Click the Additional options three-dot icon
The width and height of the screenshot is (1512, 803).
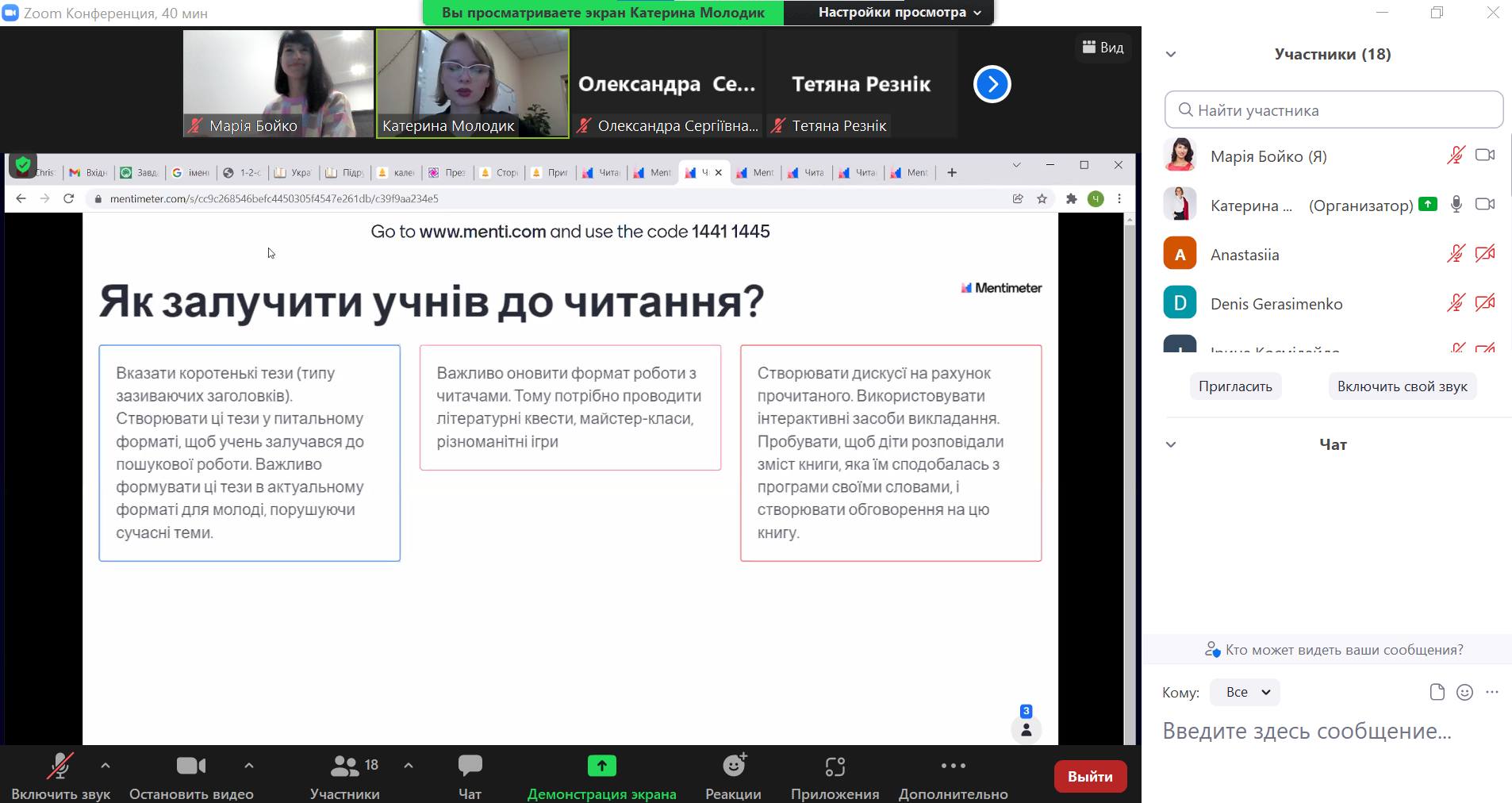(x=953, y=766)
